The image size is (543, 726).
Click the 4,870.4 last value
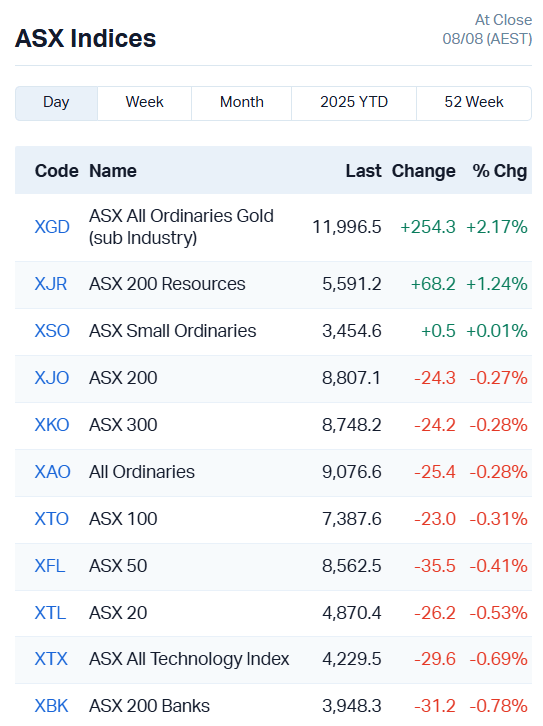point(352,613)
